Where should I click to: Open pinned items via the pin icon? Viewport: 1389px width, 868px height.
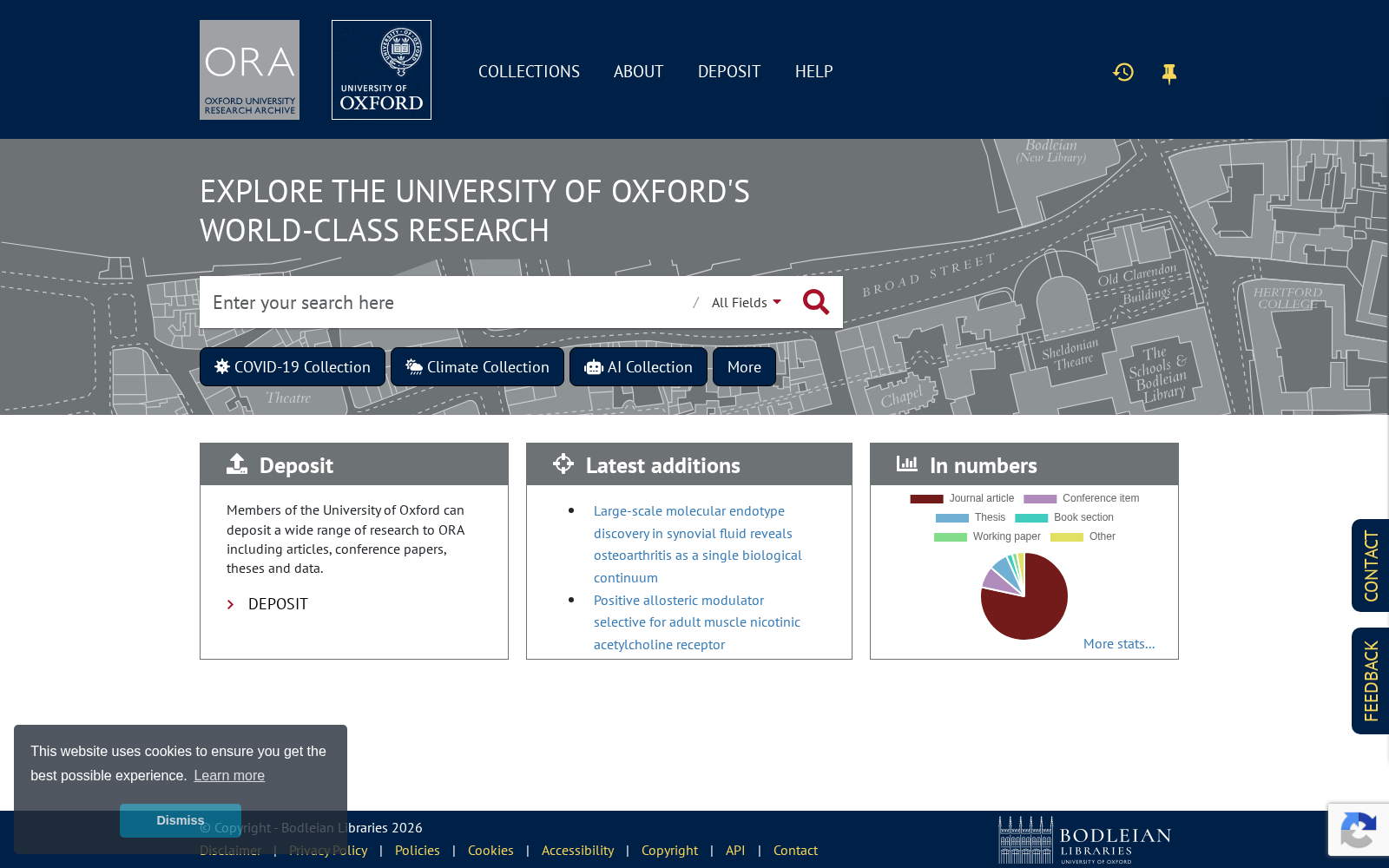(1169, 74)
